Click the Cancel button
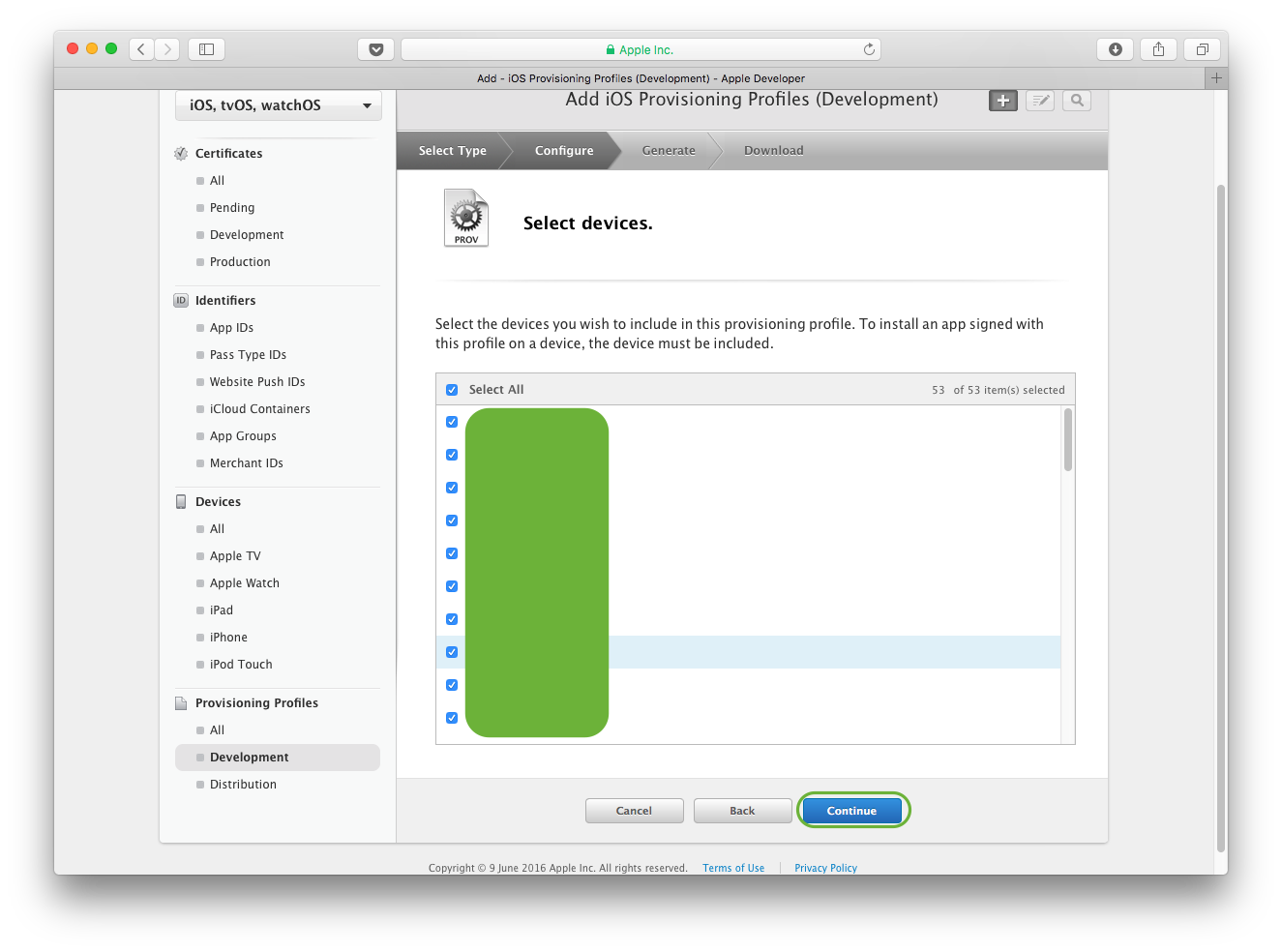The height and width of the screenshot is (952, 1282). click(x=634, y=811)
